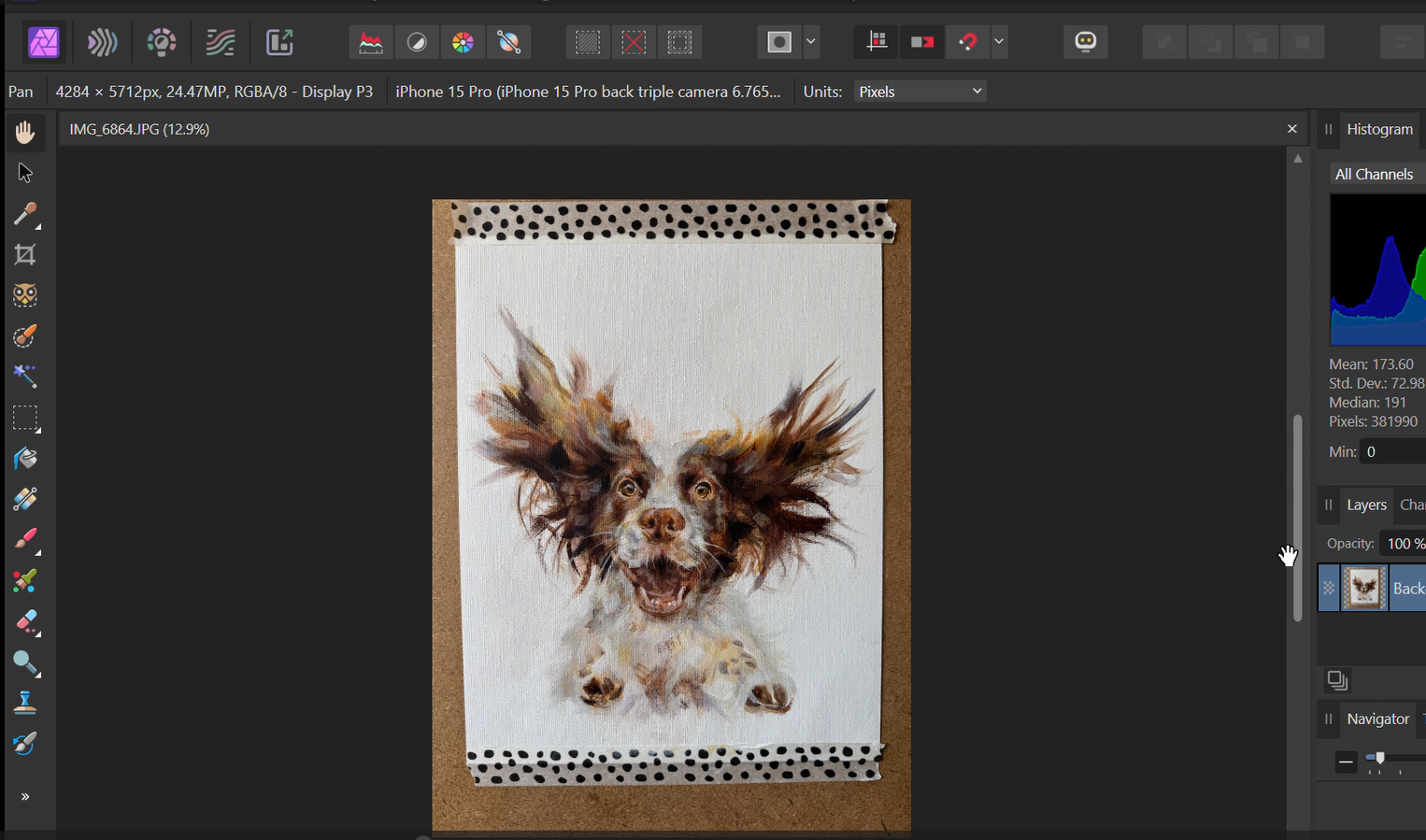Open the Export persona
Image resolution: width=1426 pixels, height=840 pixels.
coord(279,42)
